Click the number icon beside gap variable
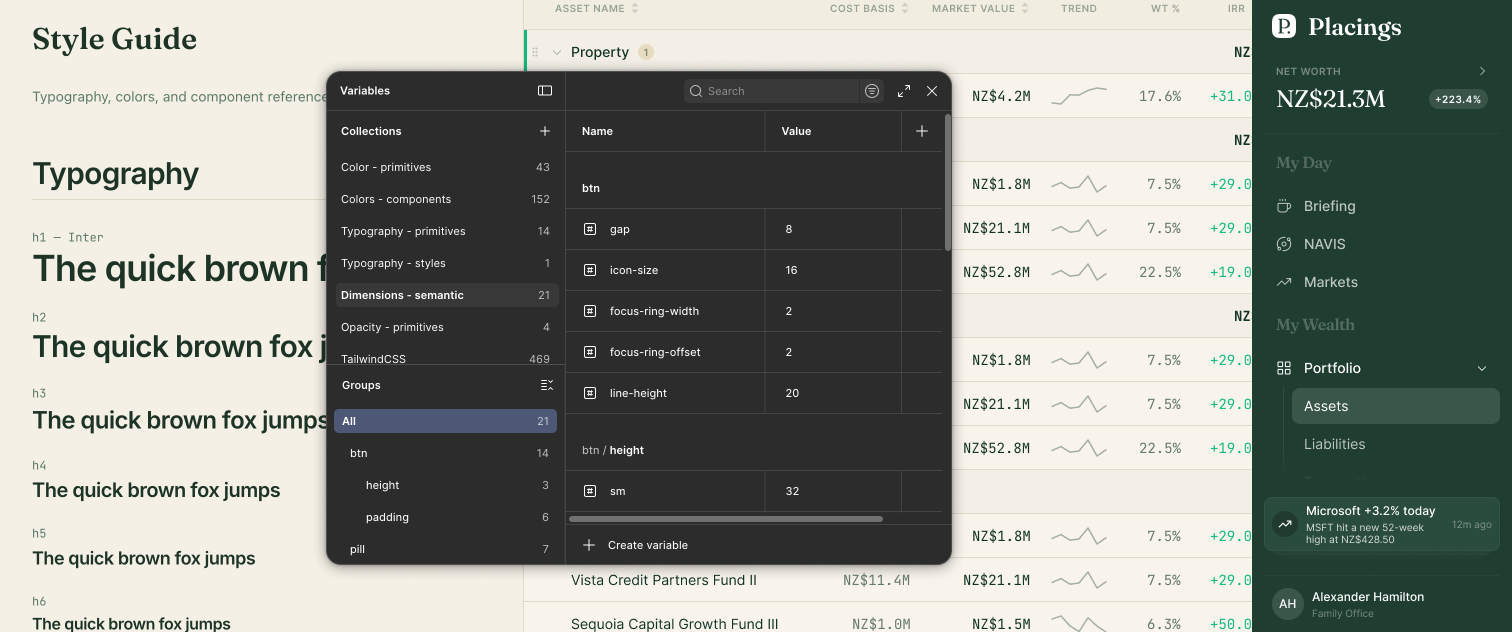 (590, 229)
